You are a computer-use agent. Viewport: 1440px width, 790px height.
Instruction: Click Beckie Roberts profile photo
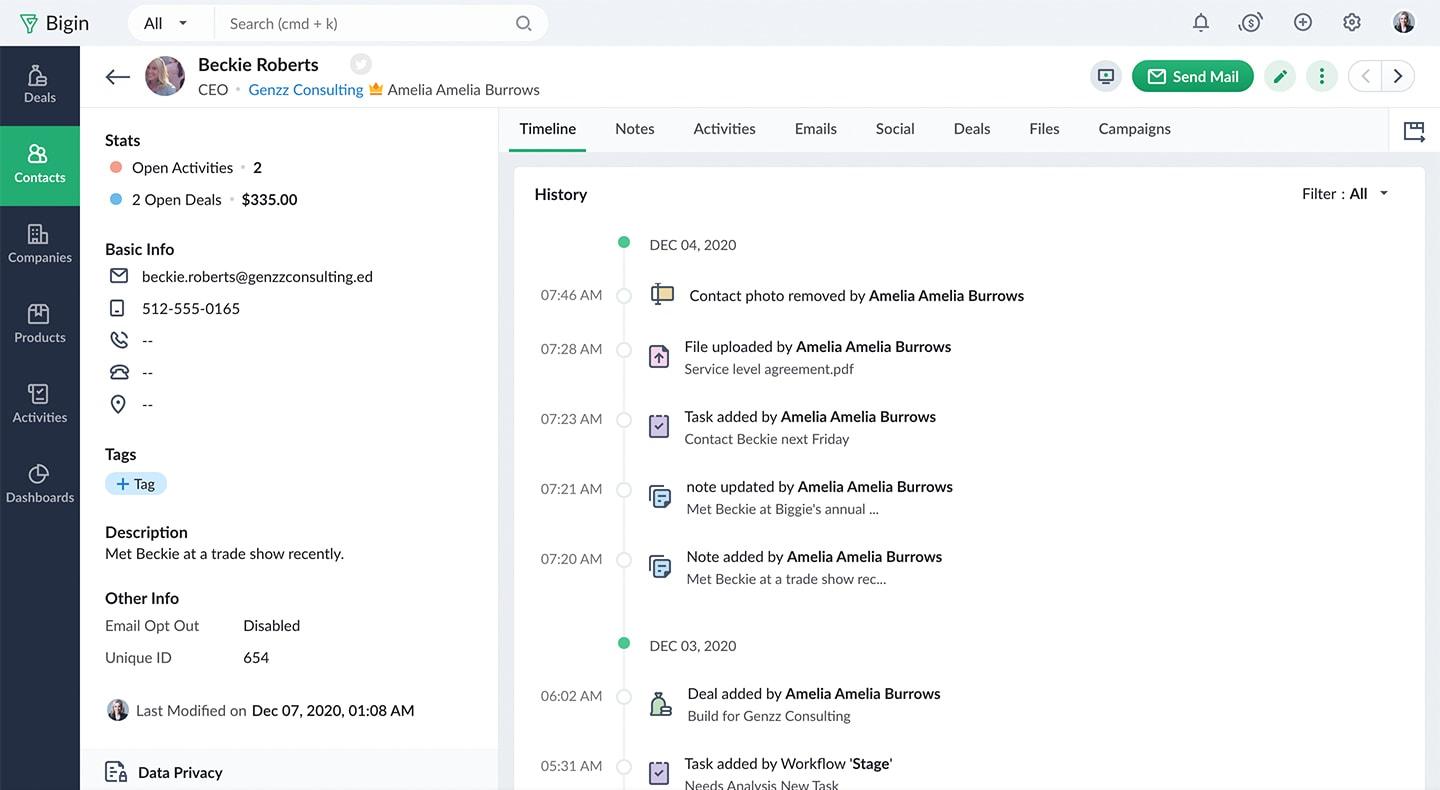pos(165,76)
